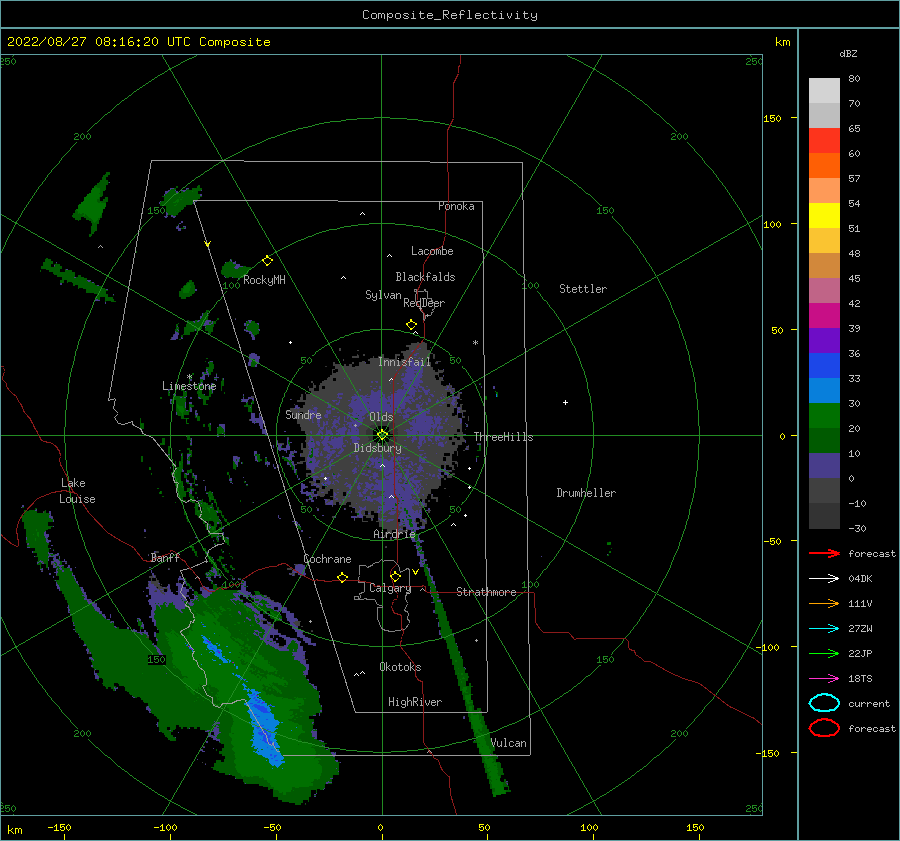Click the Composite_Reflectivity title

coord(449,15)
